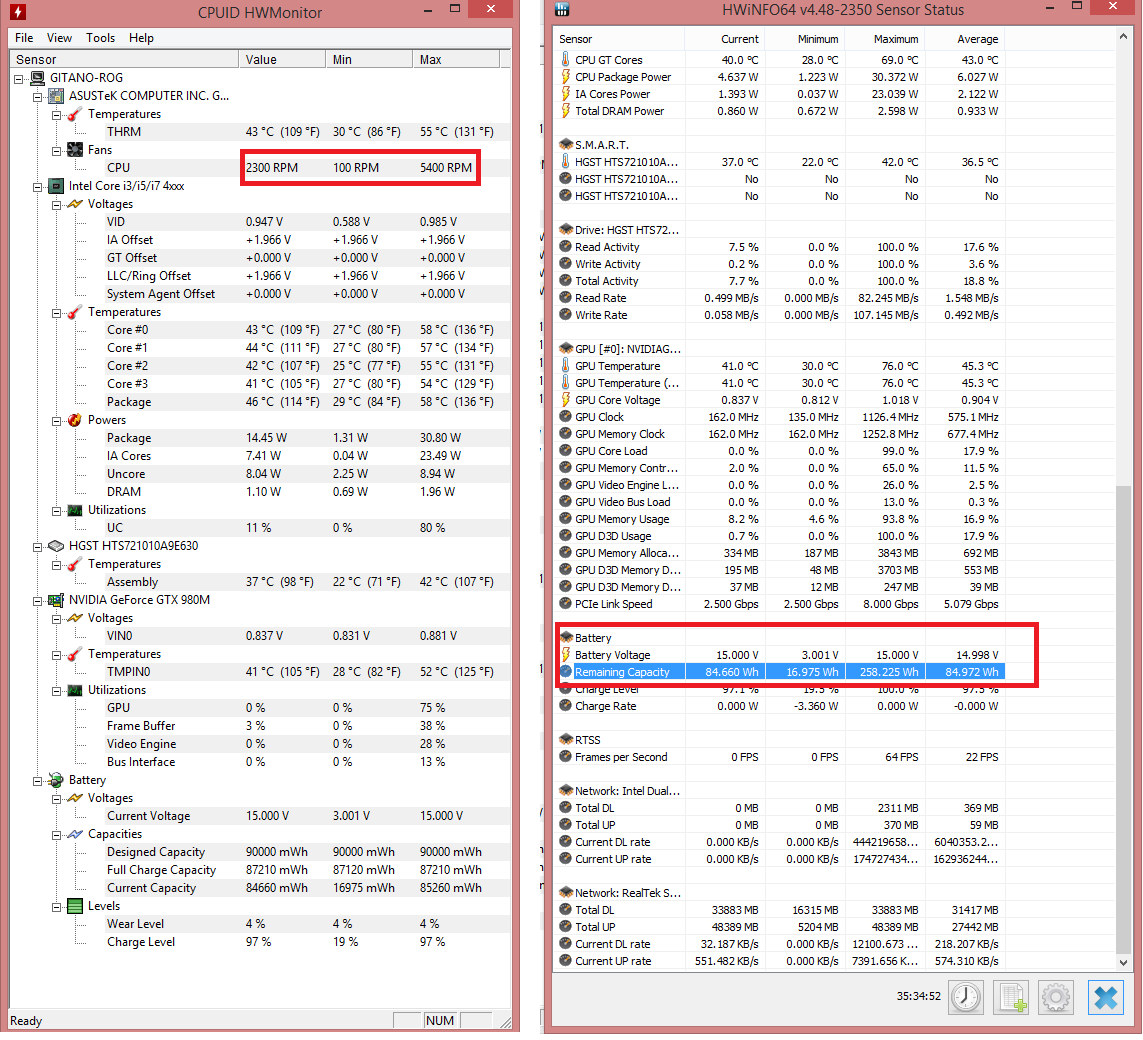Click the GITANO-ROG computer icon

[37, 78]
